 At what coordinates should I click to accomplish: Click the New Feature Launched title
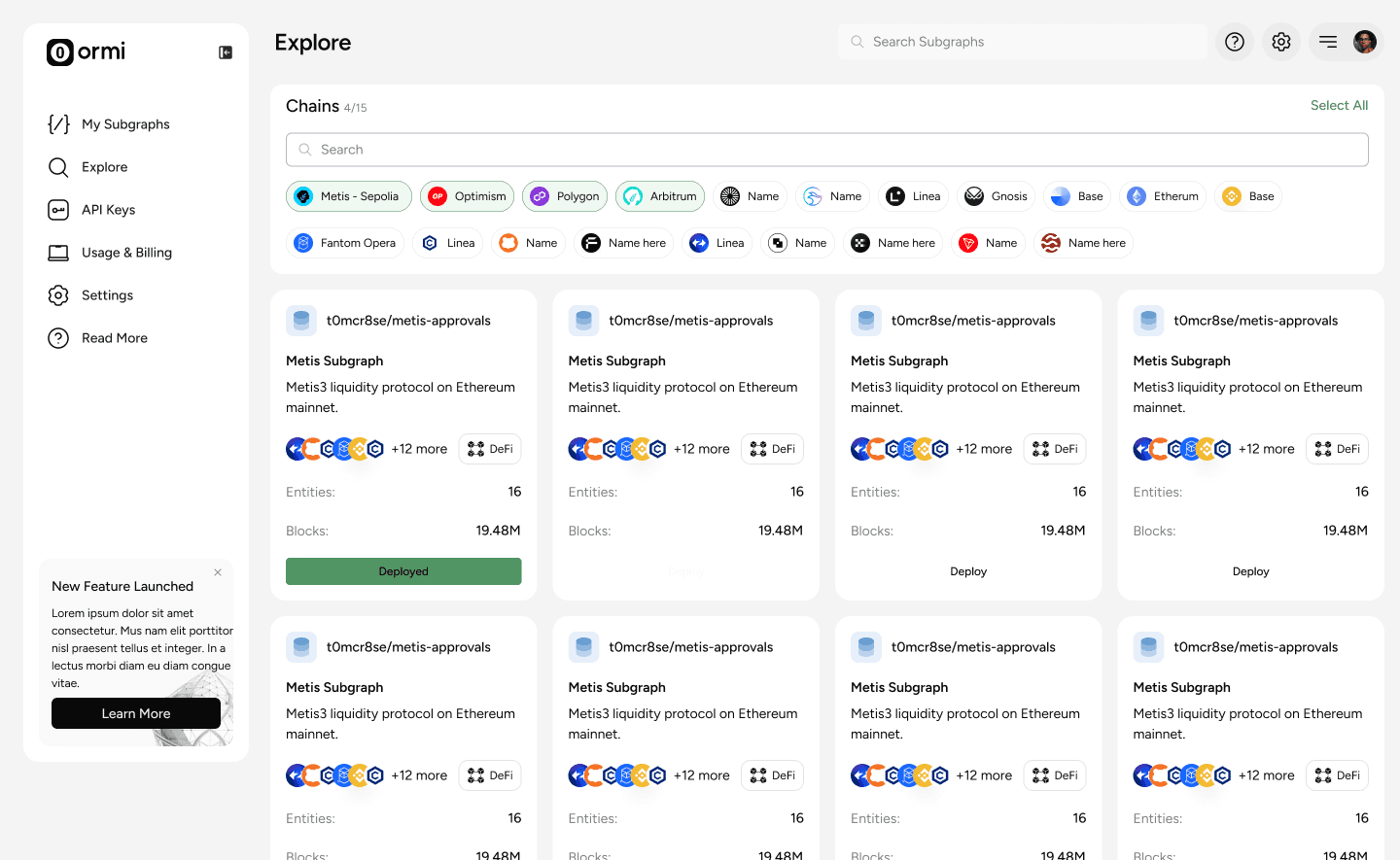click(122, 586)
